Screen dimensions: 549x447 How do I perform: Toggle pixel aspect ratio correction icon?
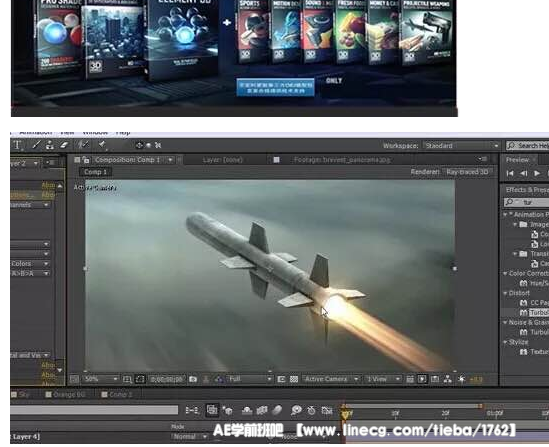(x=410, y=379)
